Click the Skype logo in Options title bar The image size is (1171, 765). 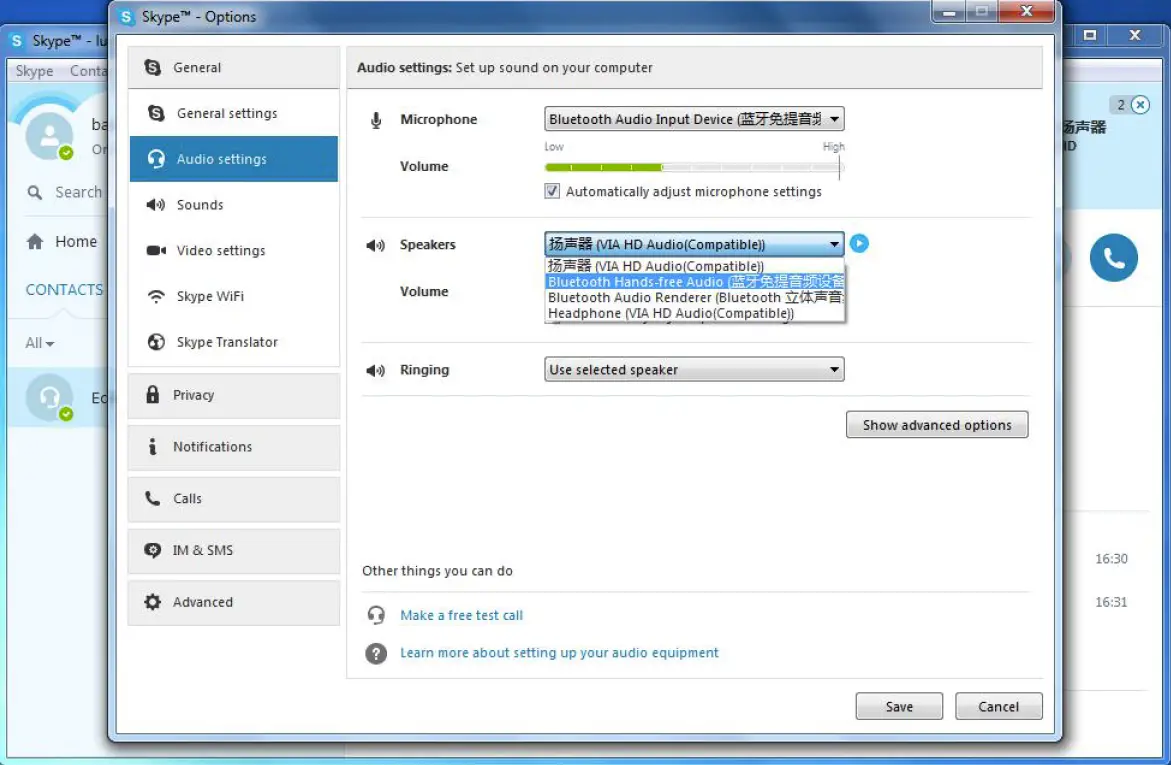(x=126, y=16)
